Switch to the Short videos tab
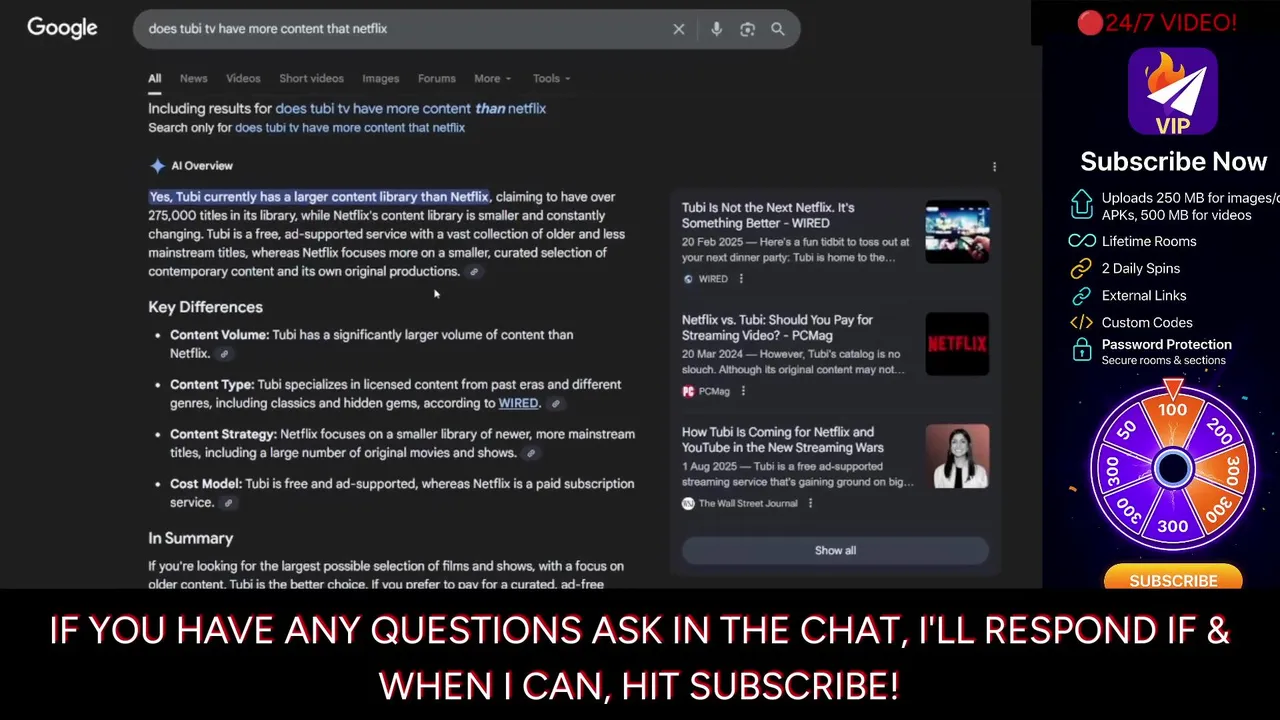This screenshot has height=720, width=1280. pyautogui.click(x=311, y=78)
